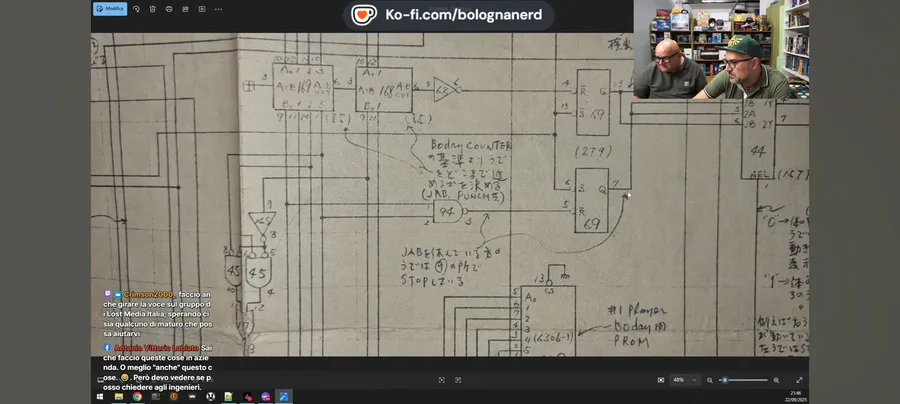
Task: Print the image using printer icon
Action: coord(169,9)
